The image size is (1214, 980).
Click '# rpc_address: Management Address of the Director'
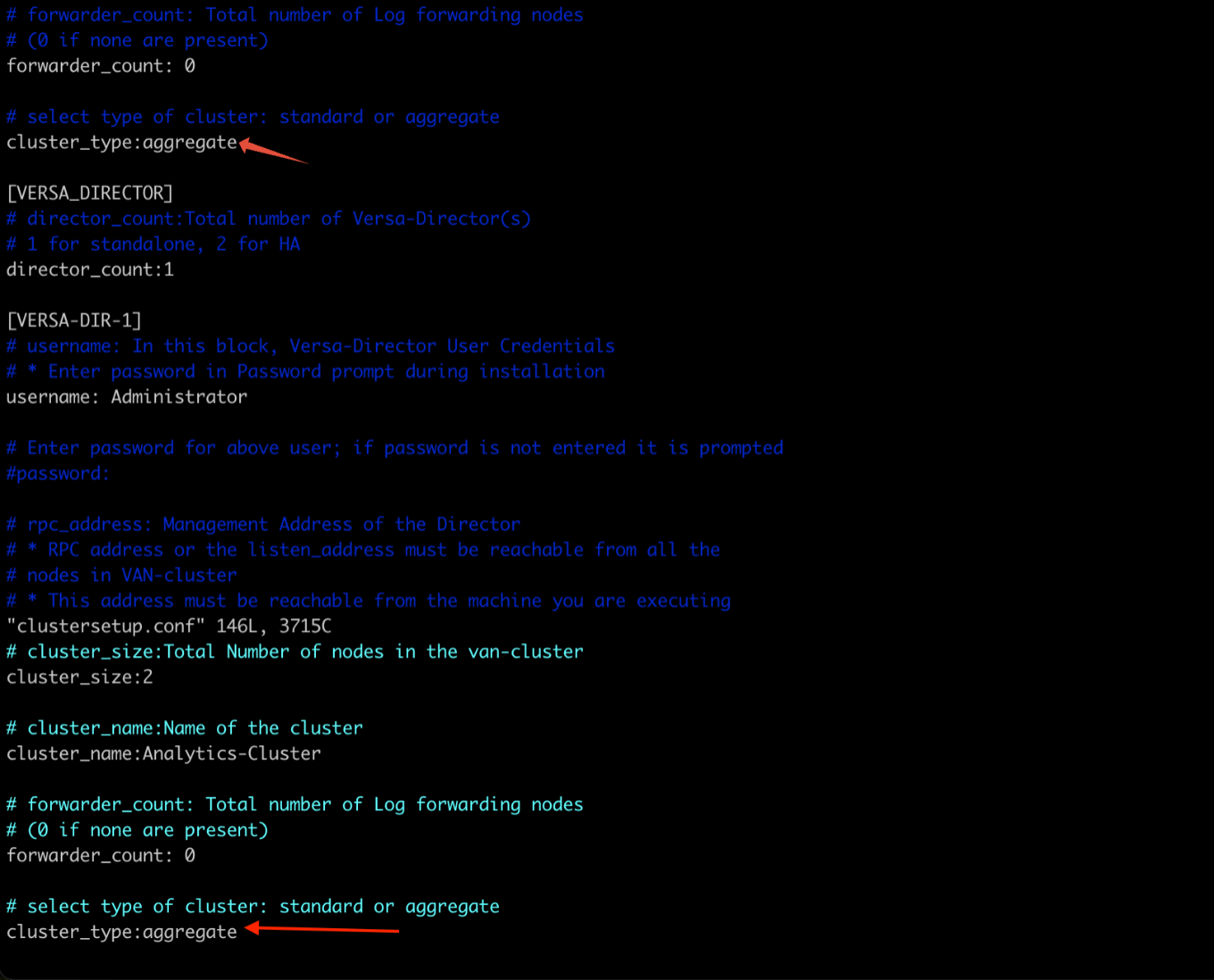[263, 525]
